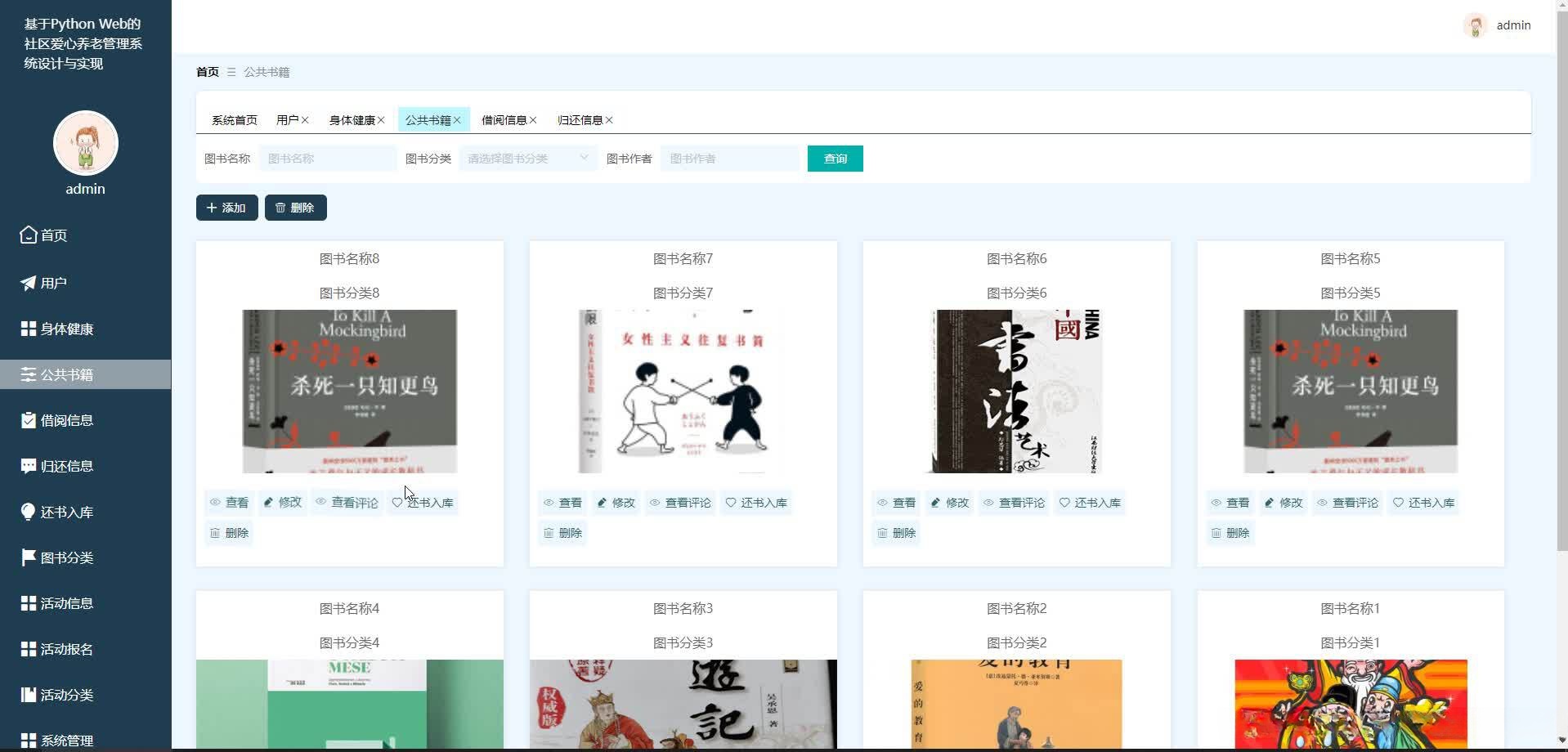Expand the breadcrumb menu icon next to 首页
This screenshot has height=752, width=1568.
[230, 72]
